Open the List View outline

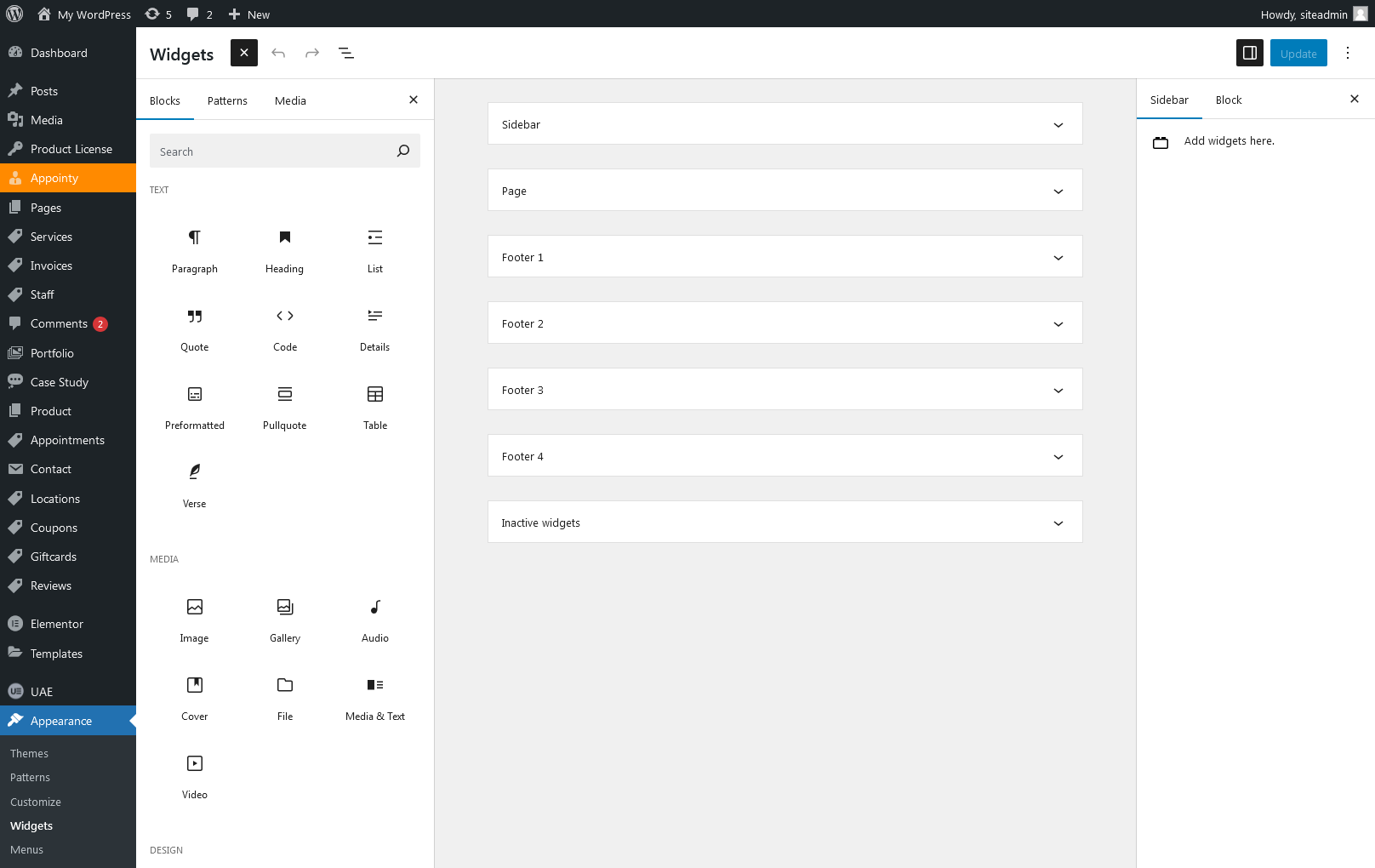click(x=345, y=54)
